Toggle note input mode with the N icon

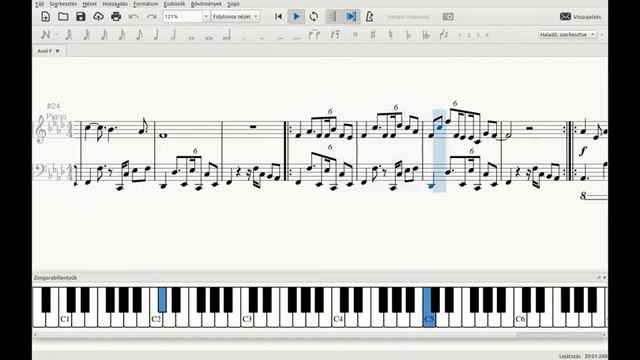(x=45, y=35)
